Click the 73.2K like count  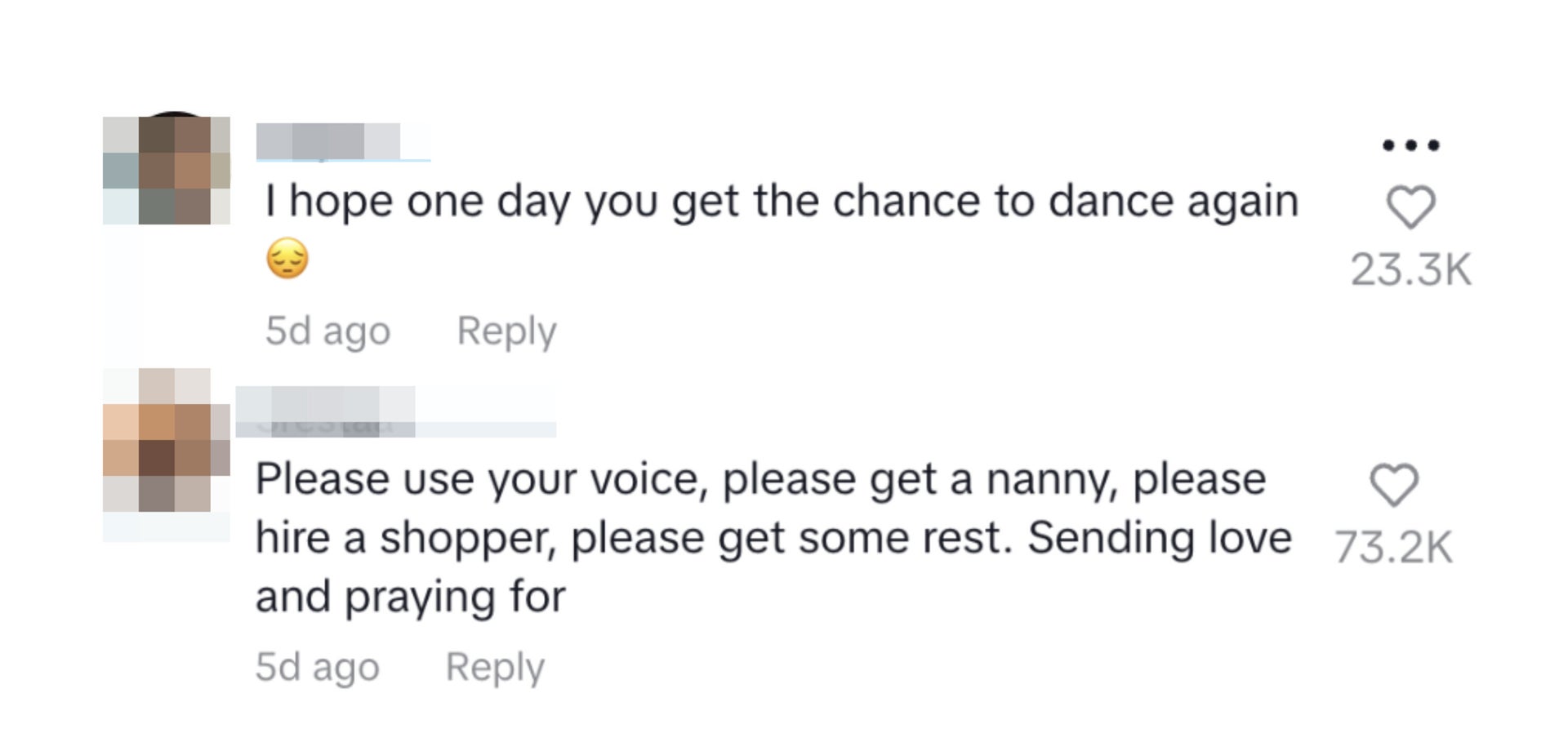click(1393, 547)
